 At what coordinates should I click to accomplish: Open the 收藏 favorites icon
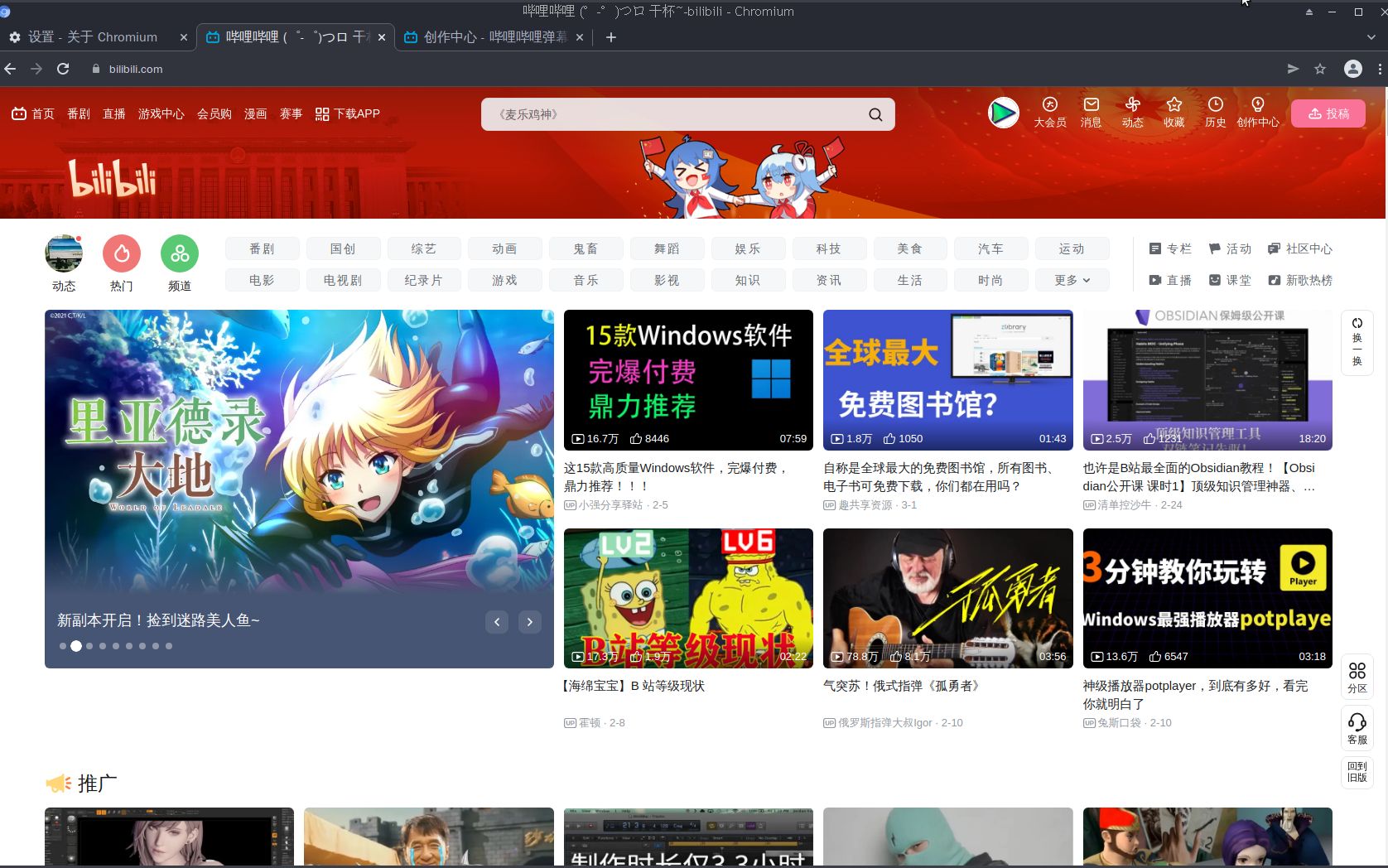click(1174, 113)
